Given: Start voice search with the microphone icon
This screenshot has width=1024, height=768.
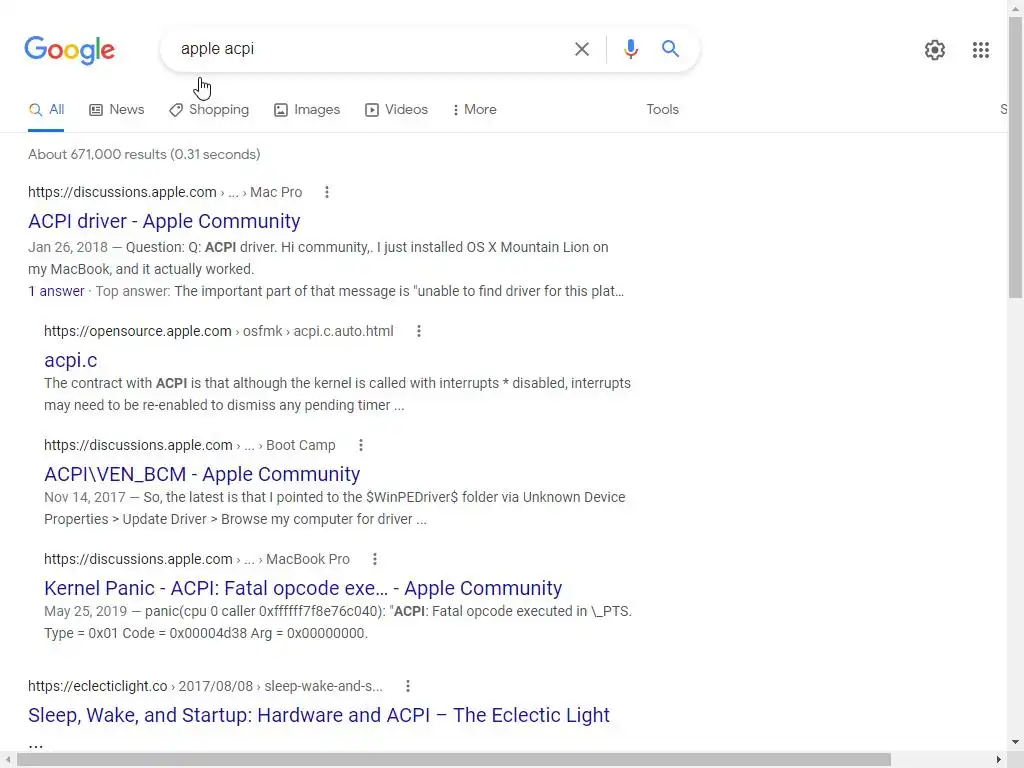Looking at the screenshot, I should [630, 49].
